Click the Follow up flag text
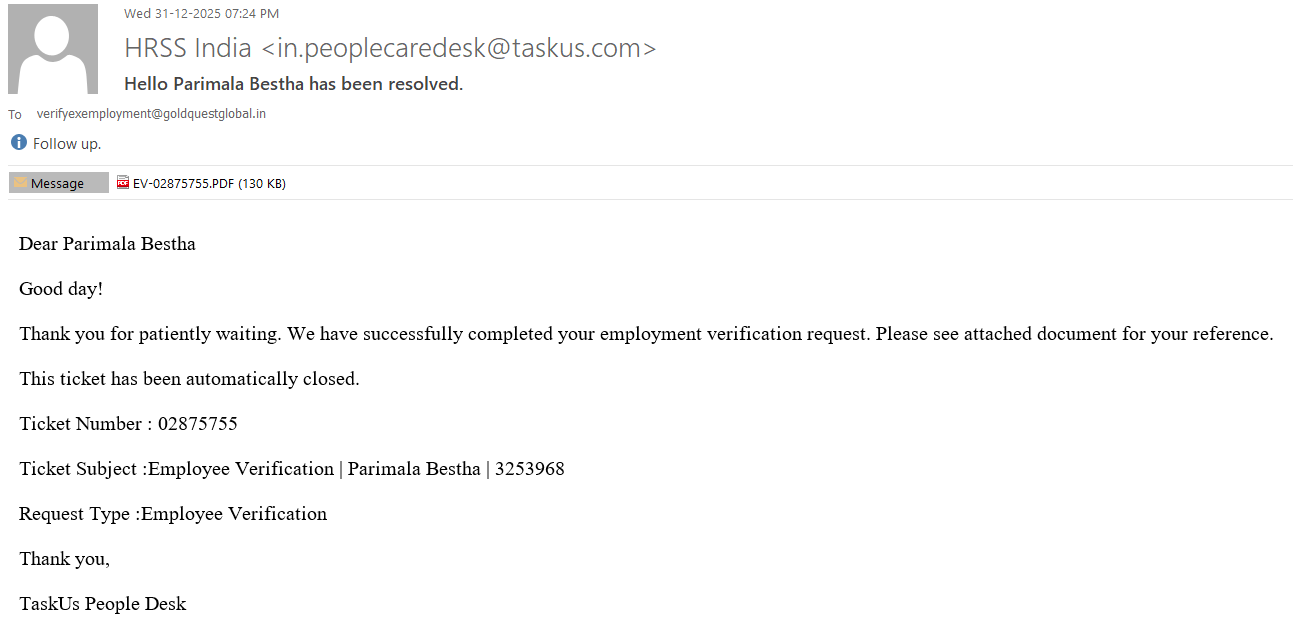This screenshot has height=638, width=1293. tap(67, 144)
